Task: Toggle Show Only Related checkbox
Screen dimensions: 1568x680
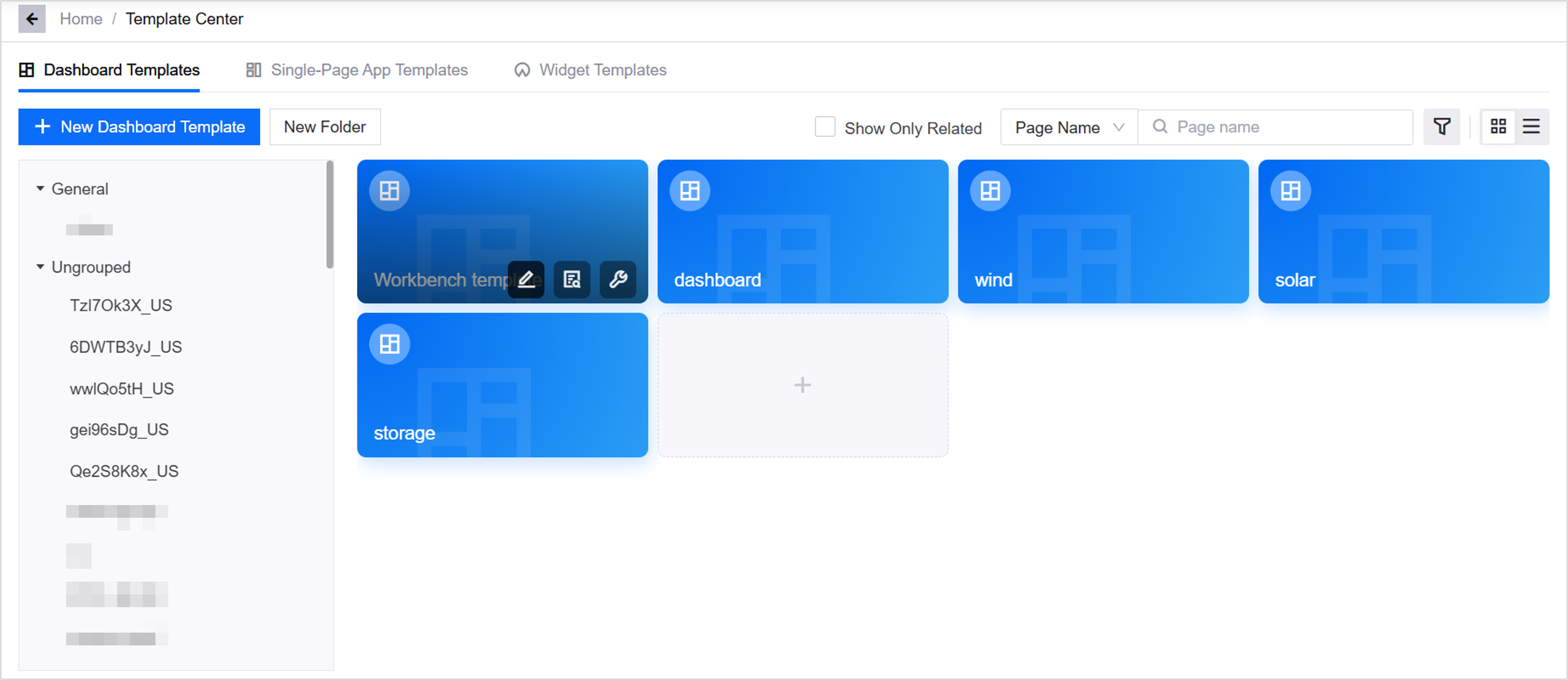Action: (x=825, y=127)
